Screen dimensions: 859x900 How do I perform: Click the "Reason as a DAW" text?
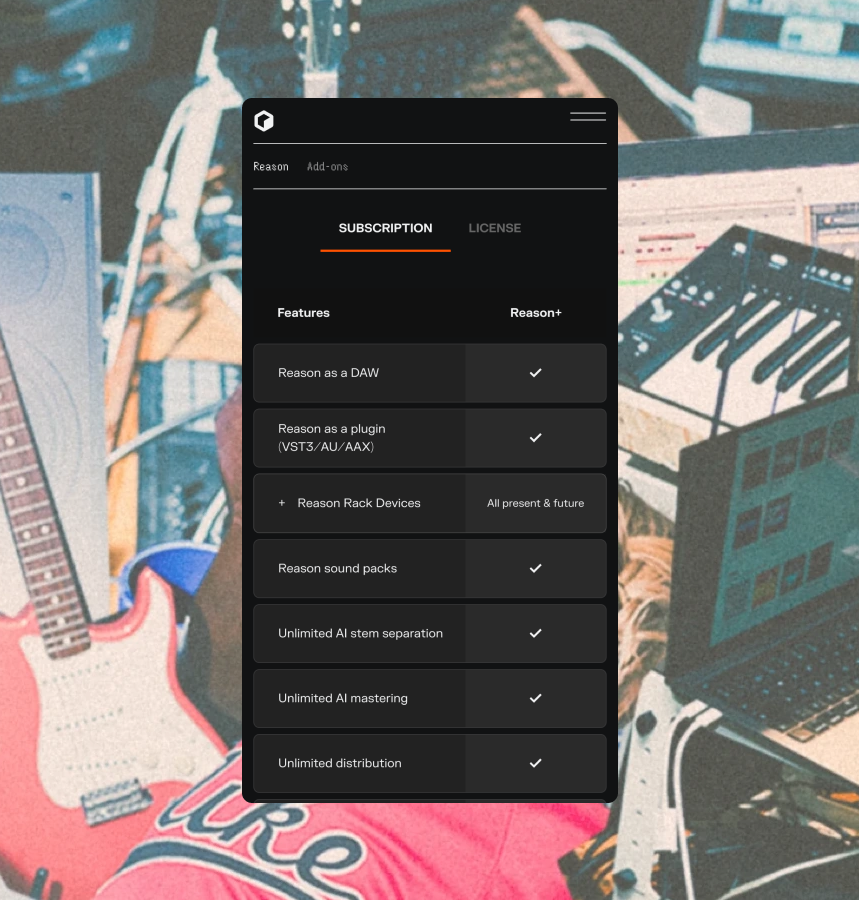(x=328, y=373)
